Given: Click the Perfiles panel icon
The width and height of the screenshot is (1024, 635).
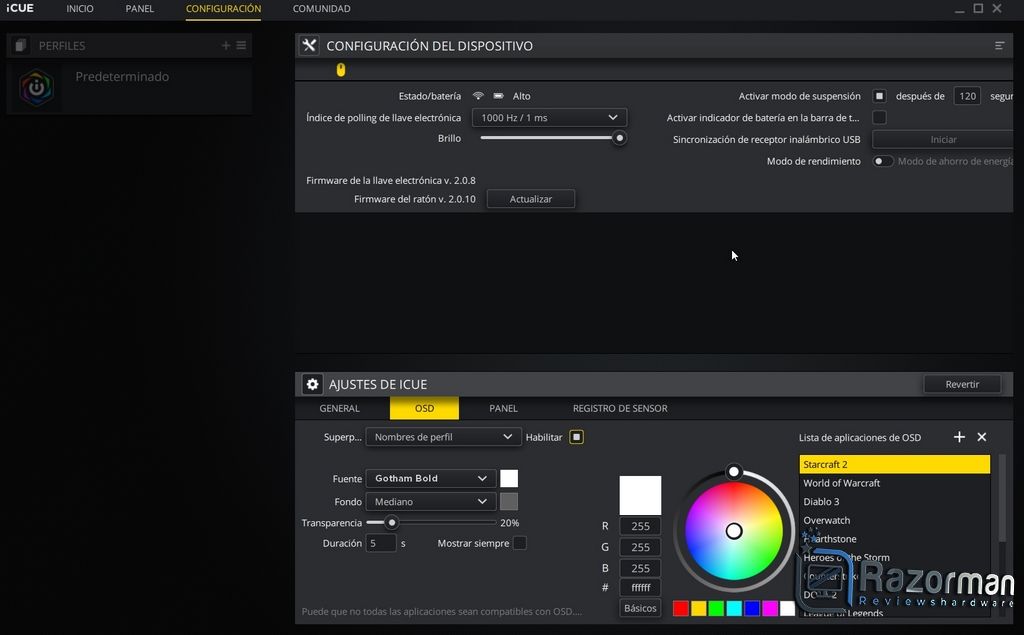Looking at the screenshot, I should click(20, 45).
